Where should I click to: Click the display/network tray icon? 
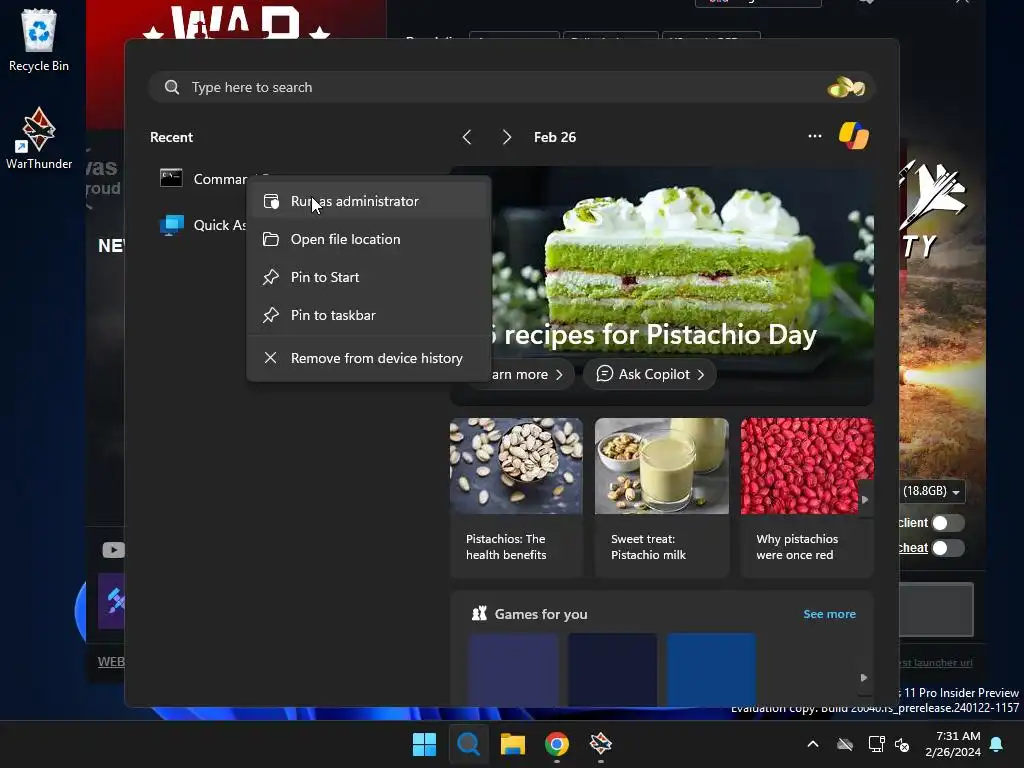[x=876, y=744]
